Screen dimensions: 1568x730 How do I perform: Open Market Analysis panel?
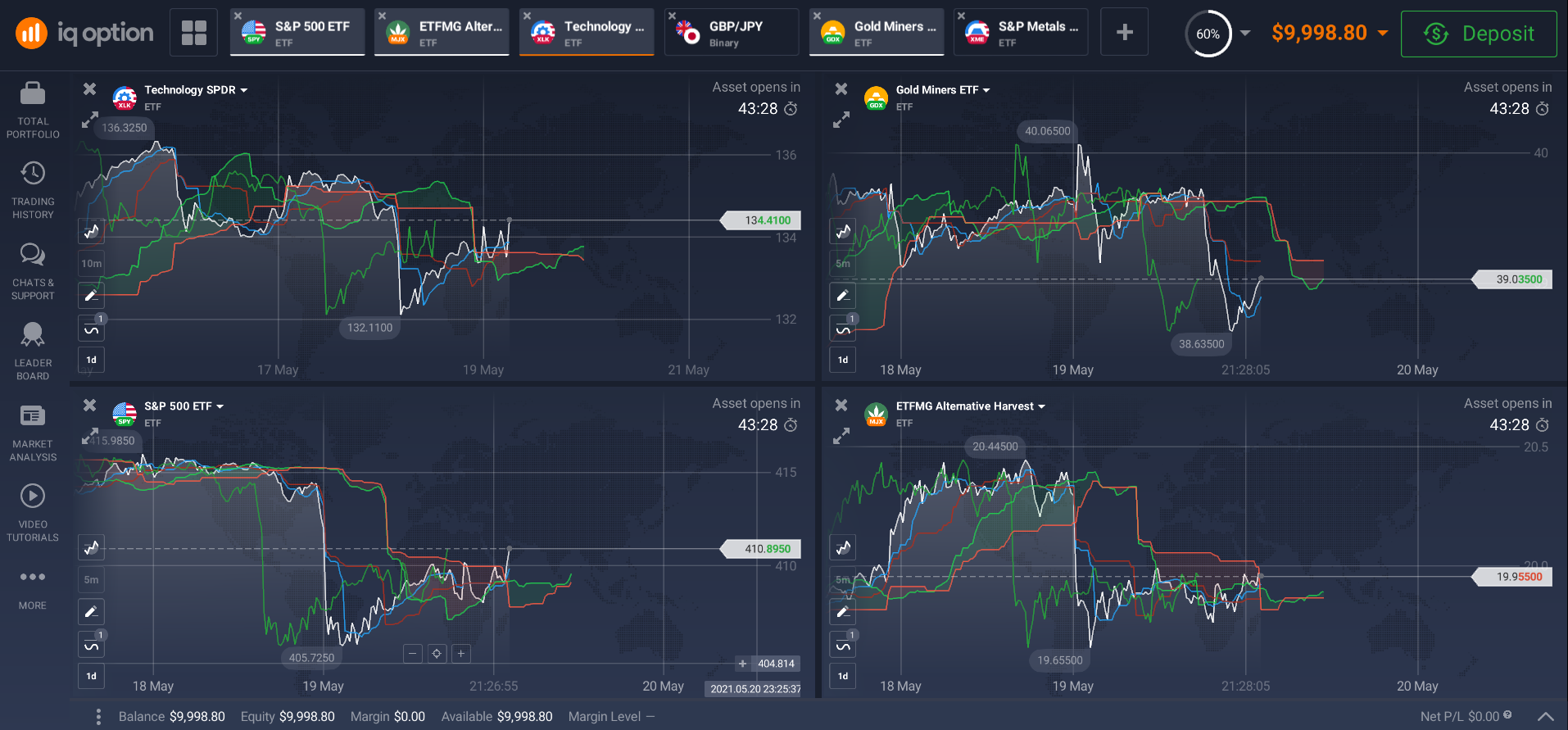click(x=33, y=433)
